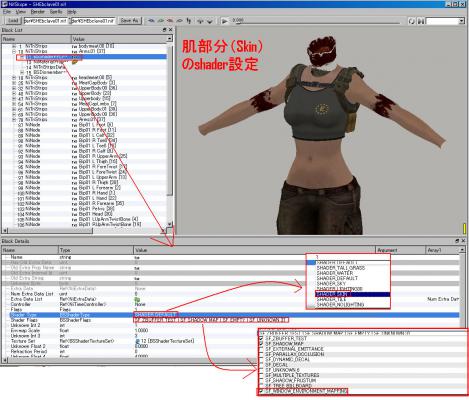Enable SF_MULTIPLE_TEXTURES checkbox
This screenshot has height=400, width=469.
click(x=262, y=375)
